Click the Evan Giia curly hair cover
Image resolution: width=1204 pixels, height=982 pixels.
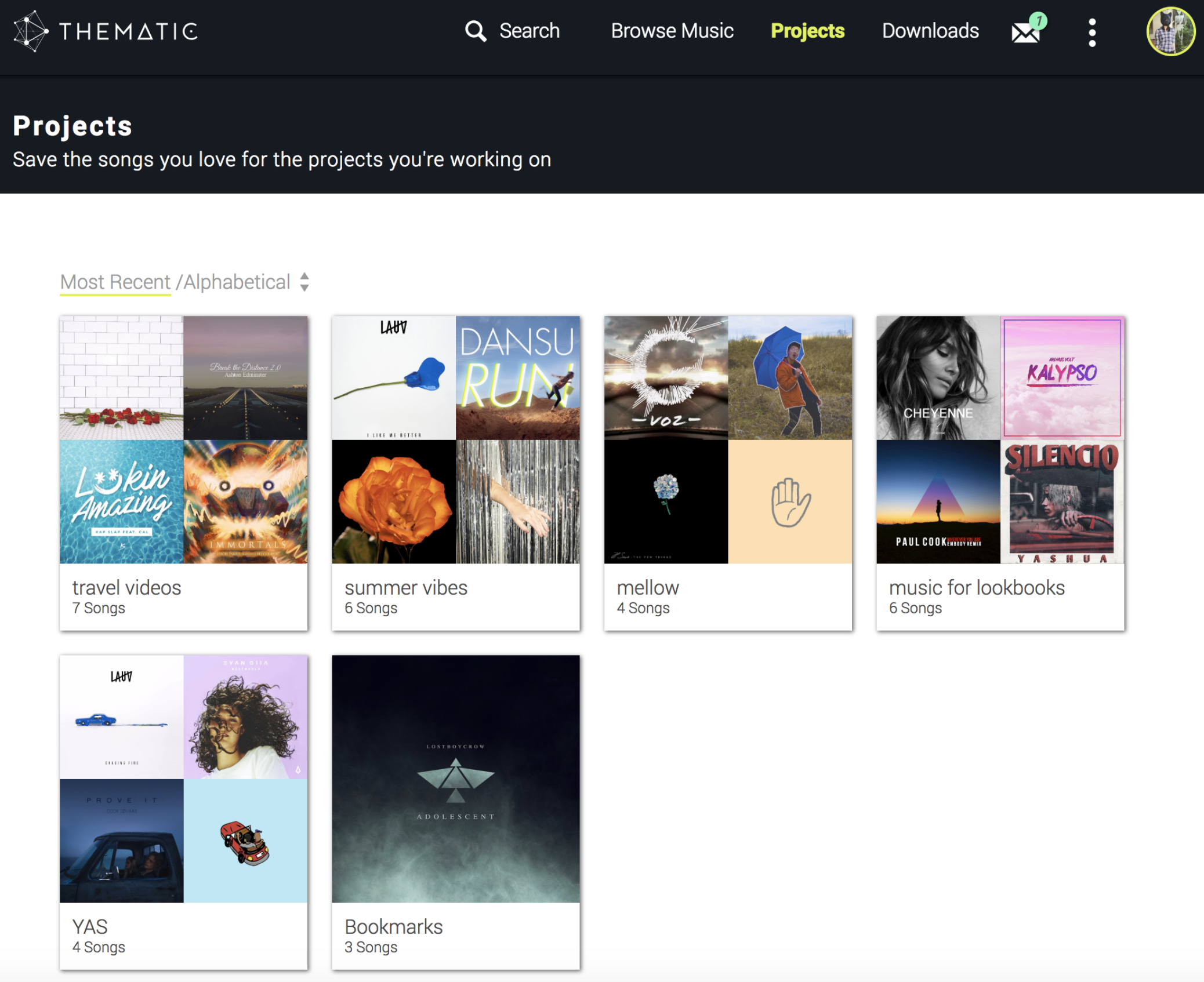pyautogui.click(x=245, y=717)
